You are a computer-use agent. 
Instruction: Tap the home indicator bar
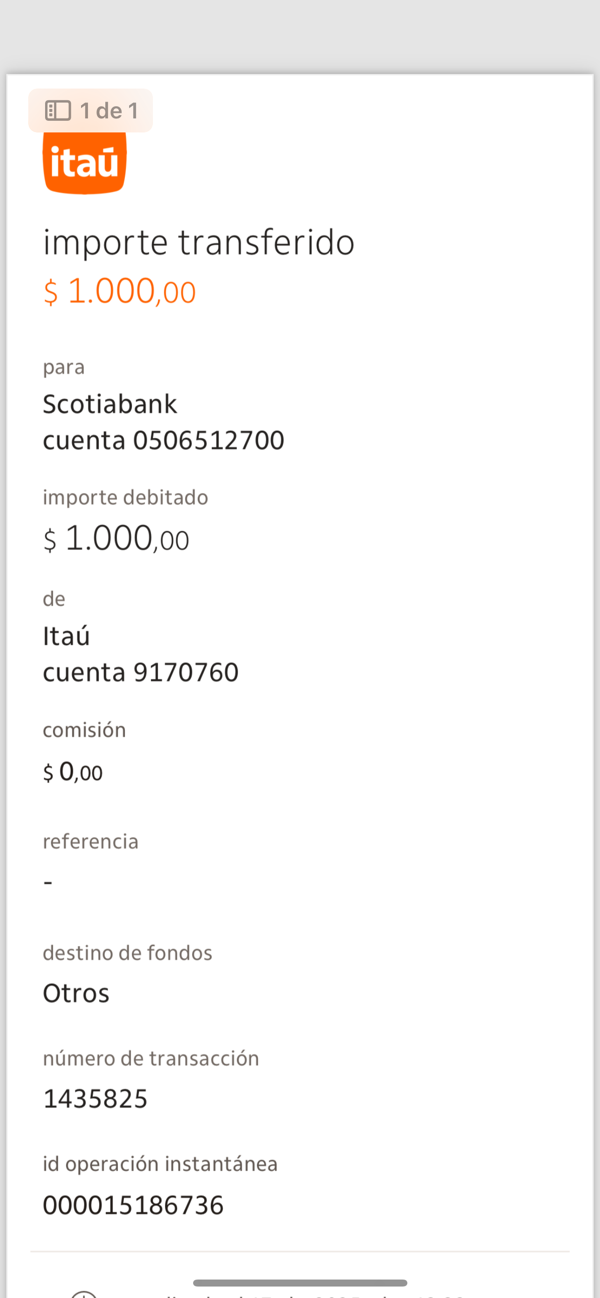tap(300, 1283)
